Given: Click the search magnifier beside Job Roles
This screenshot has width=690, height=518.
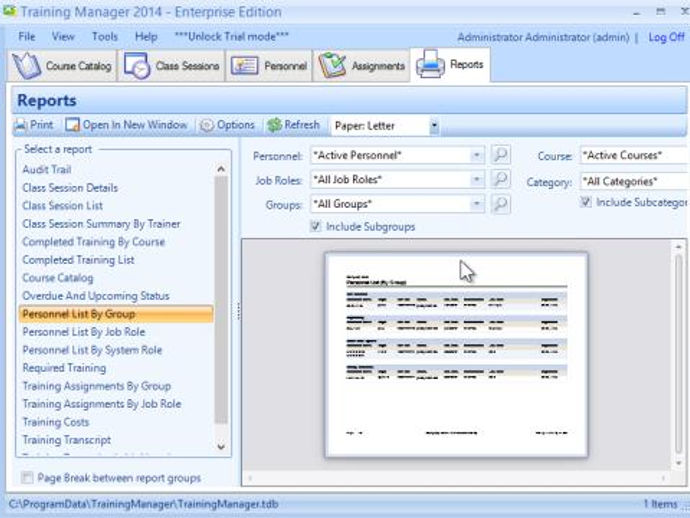Looking at the screenshot, I should pyautogui.click(x=500, y=179).
